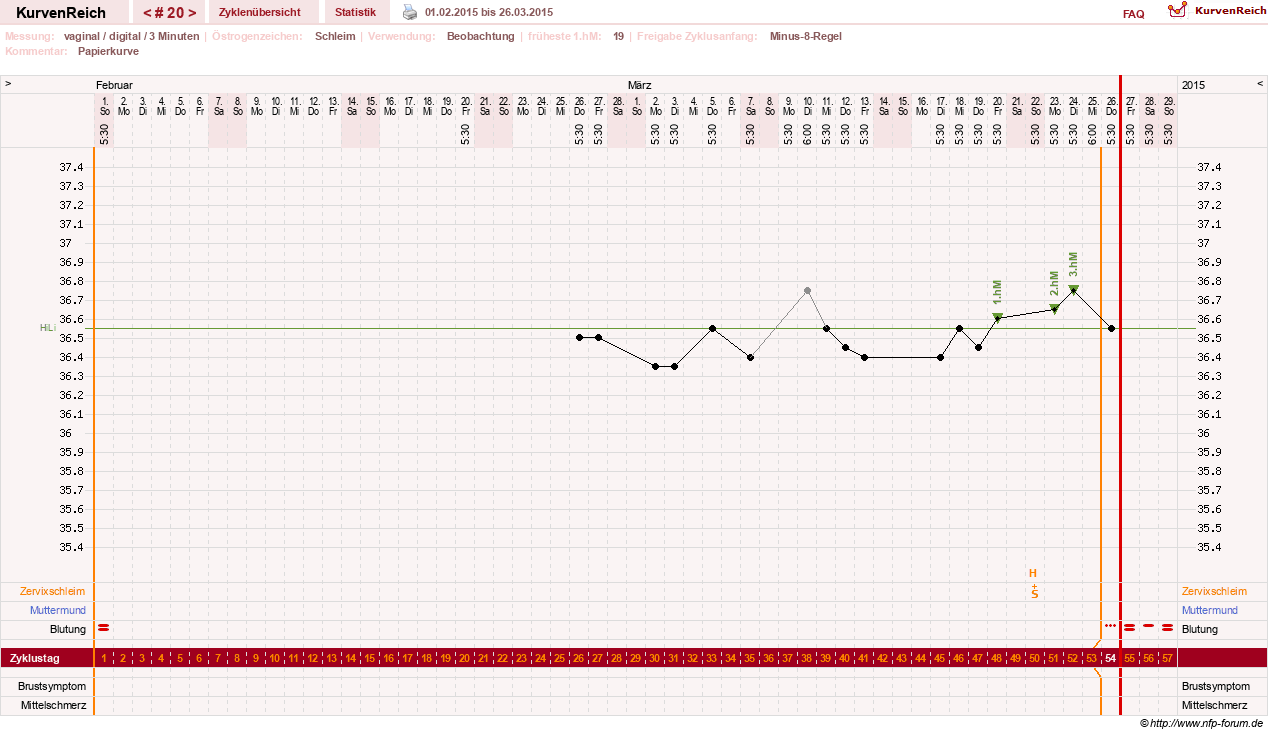Select cycle day 1 in Zyklustag row
This screenshot has height=735, width=1268.
point(103,658)
